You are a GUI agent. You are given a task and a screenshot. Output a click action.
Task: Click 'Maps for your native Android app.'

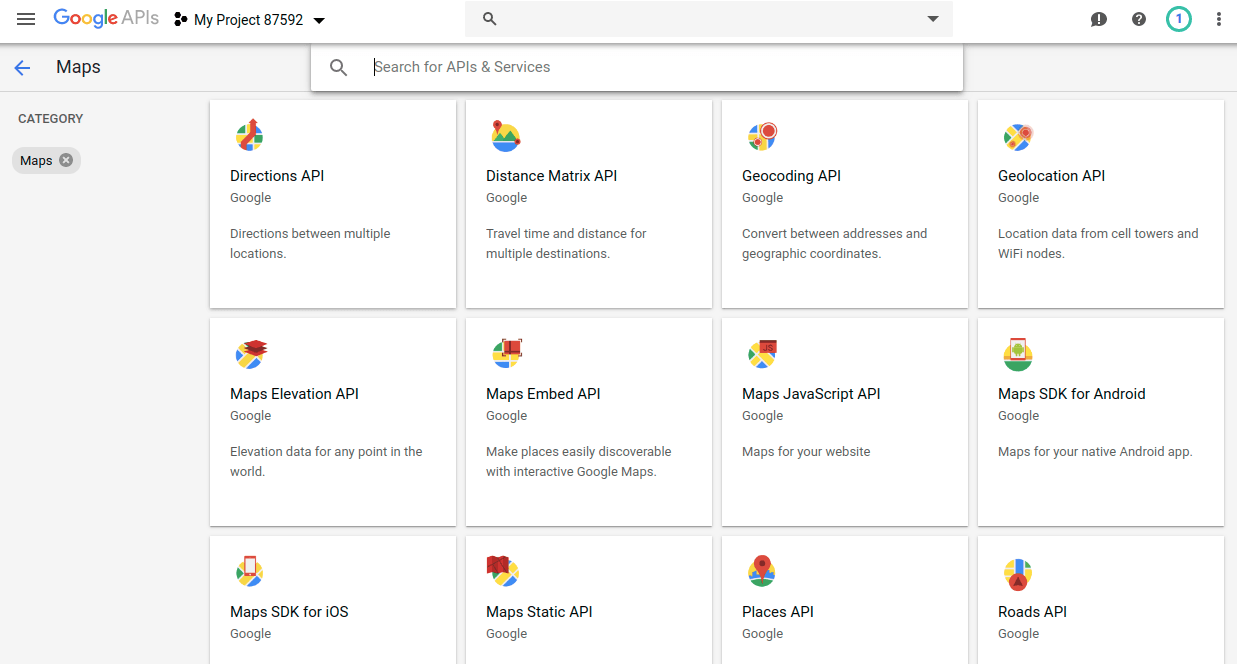coord(1095,452)
